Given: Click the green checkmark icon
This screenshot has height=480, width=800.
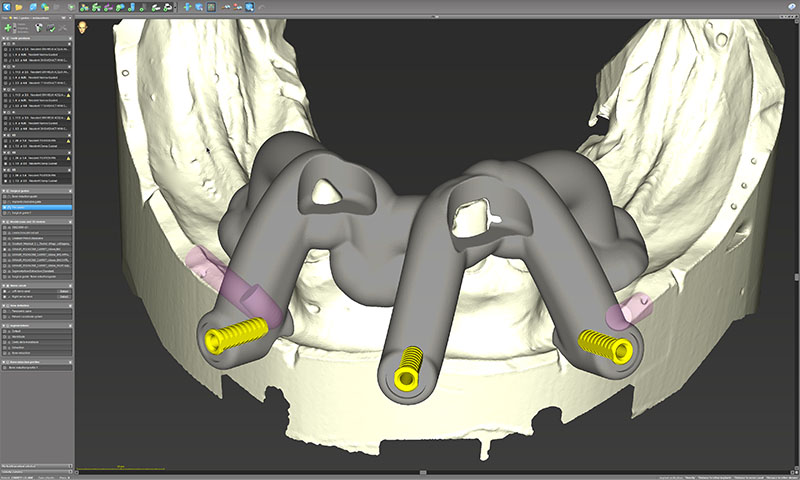Looking at the screenshot, I should (49, 29).
